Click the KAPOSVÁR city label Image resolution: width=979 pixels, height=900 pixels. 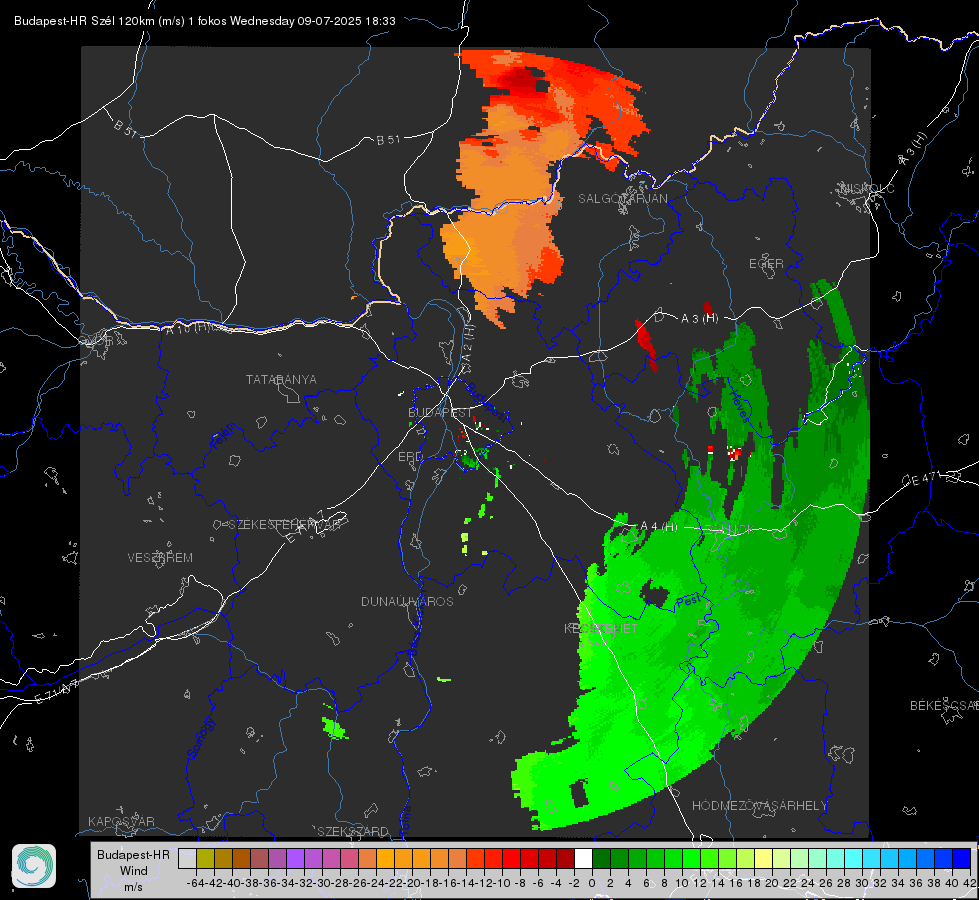coord(121,821)
